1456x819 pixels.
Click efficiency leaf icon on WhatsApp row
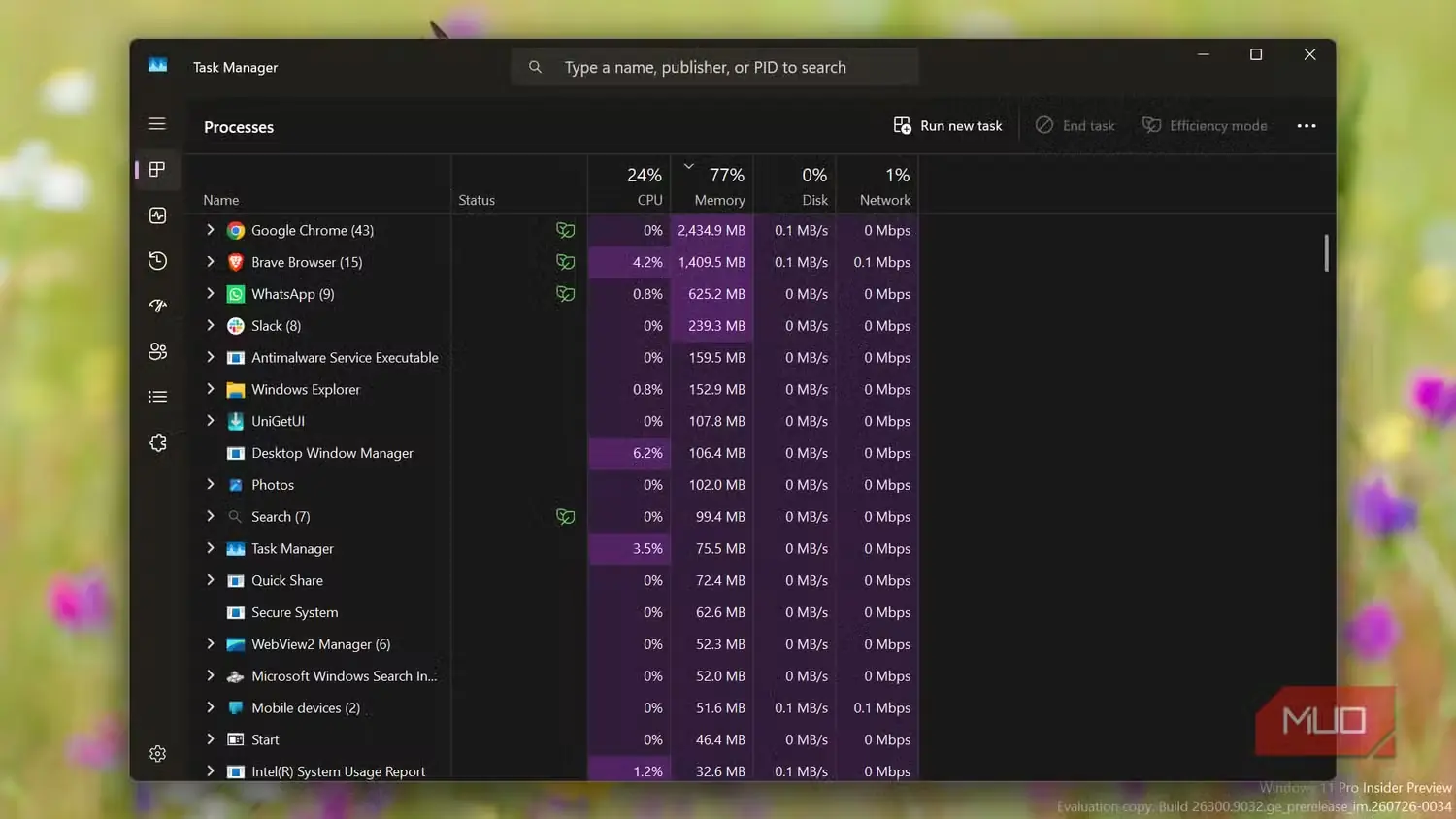[565, 294]
